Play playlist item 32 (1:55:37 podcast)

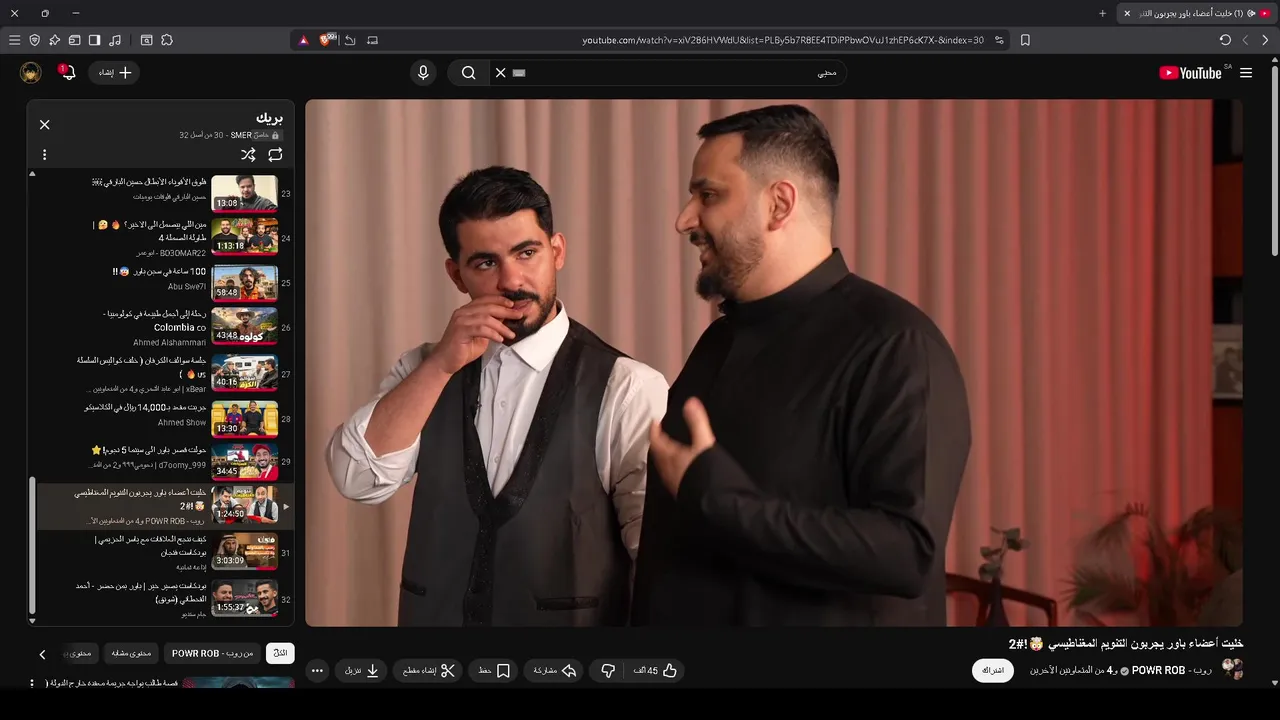165,598
